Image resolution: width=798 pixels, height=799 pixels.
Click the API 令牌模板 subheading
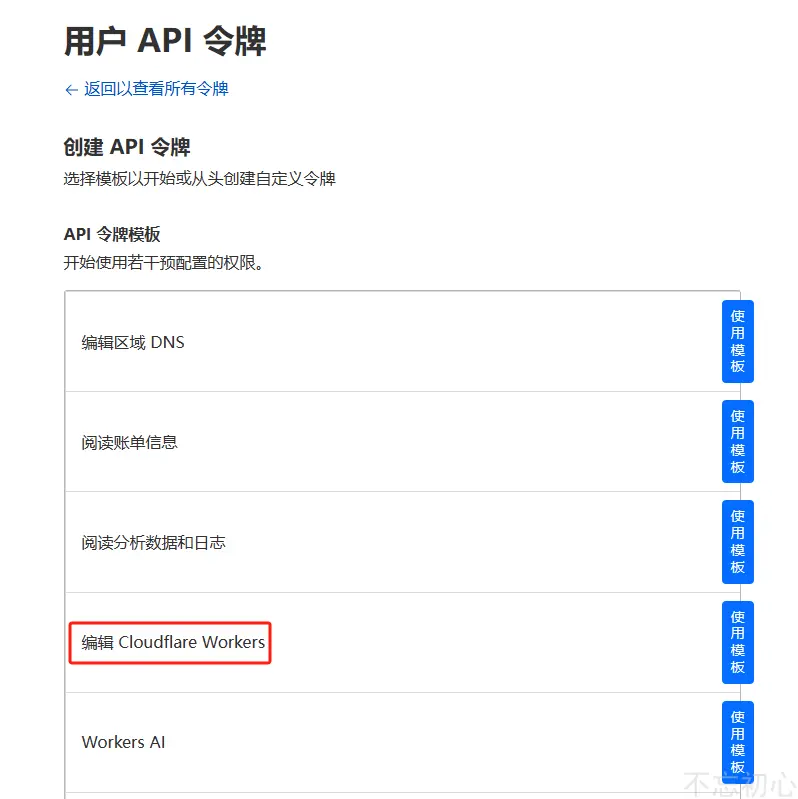coord(112,234)
